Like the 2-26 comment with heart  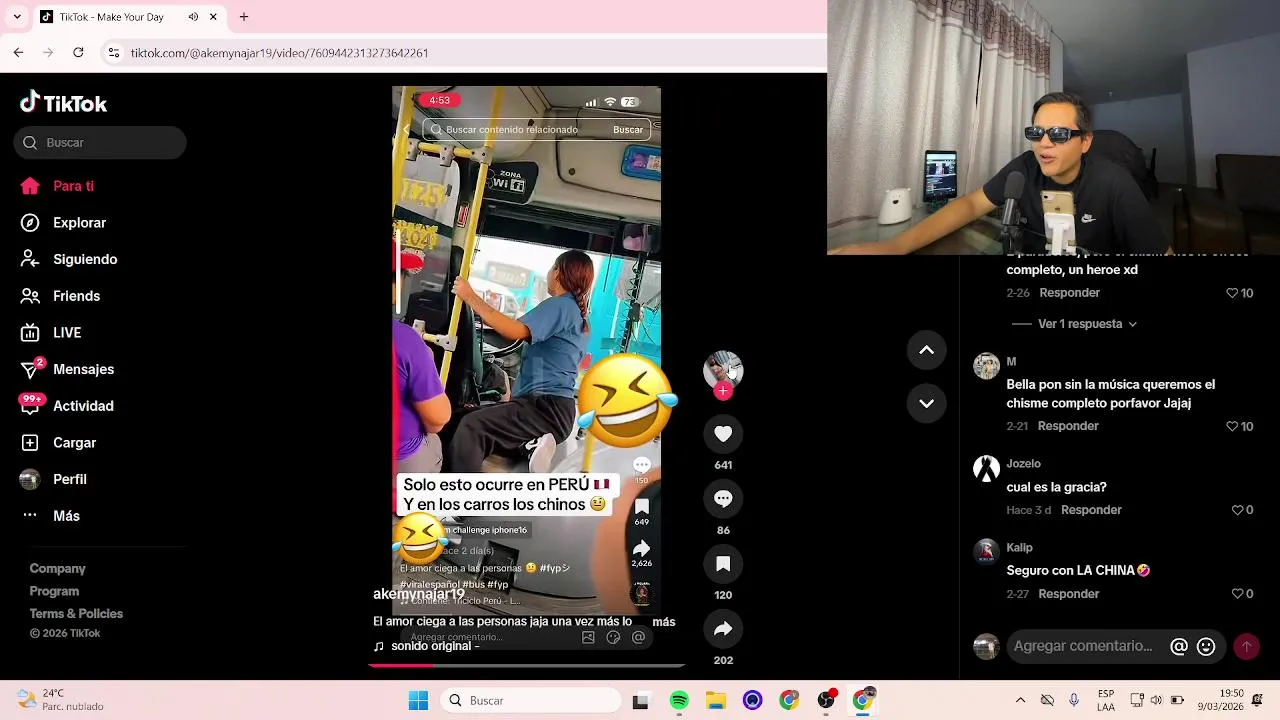(1232, 293)
